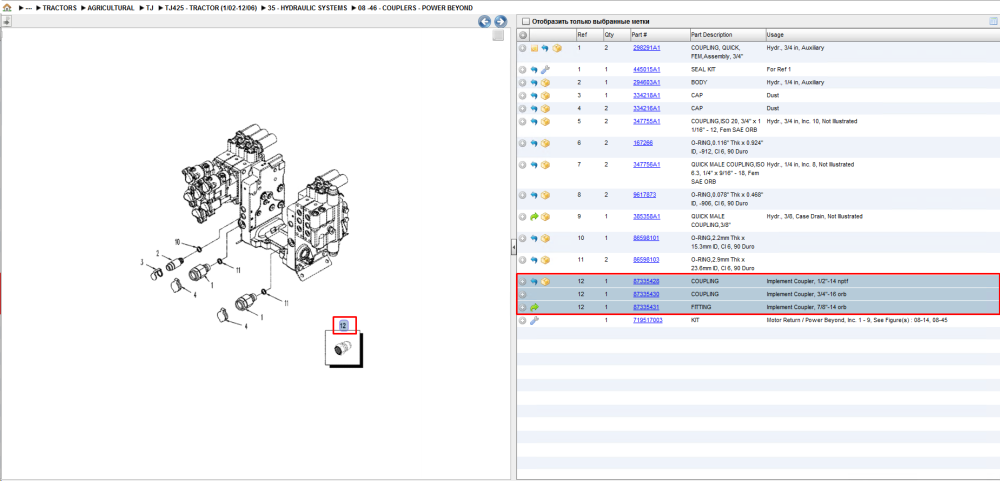
Task: Sort by the Part Description column header
Action: click(727, 34)
